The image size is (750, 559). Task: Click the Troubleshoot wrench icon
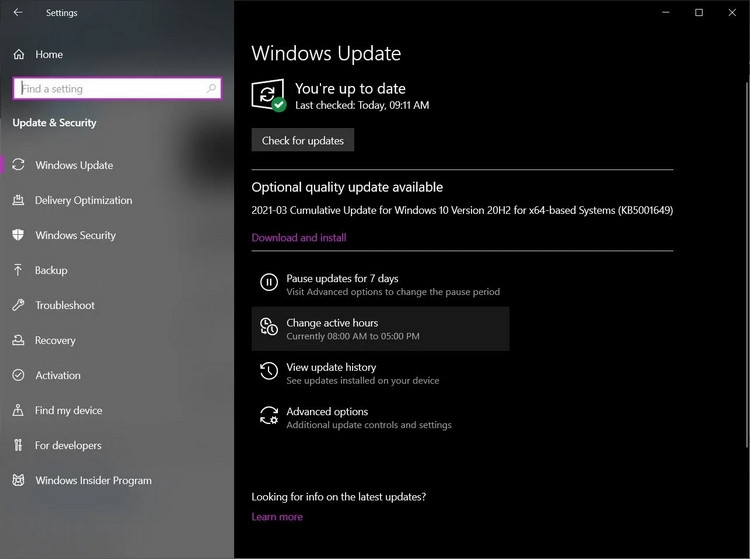[x=18, y=305]
